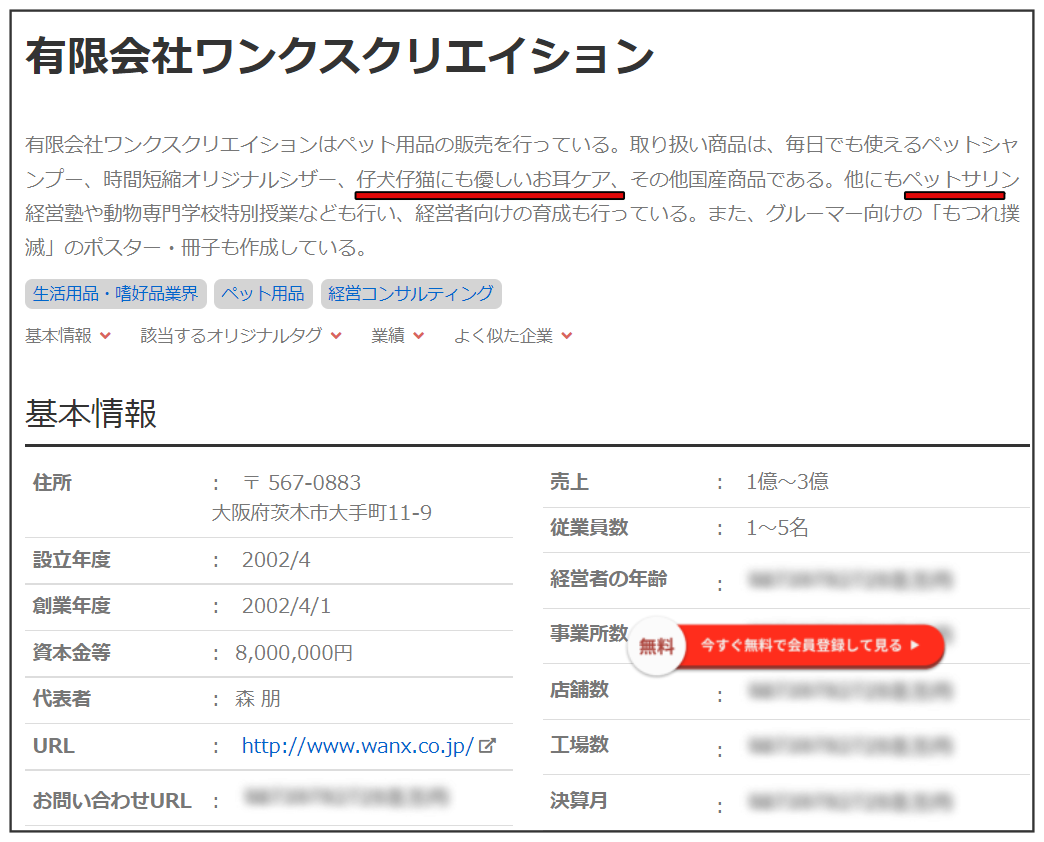Open the 経営コンサルティング tag
The image size is (1044, 842).
click(x=411, y=294)
